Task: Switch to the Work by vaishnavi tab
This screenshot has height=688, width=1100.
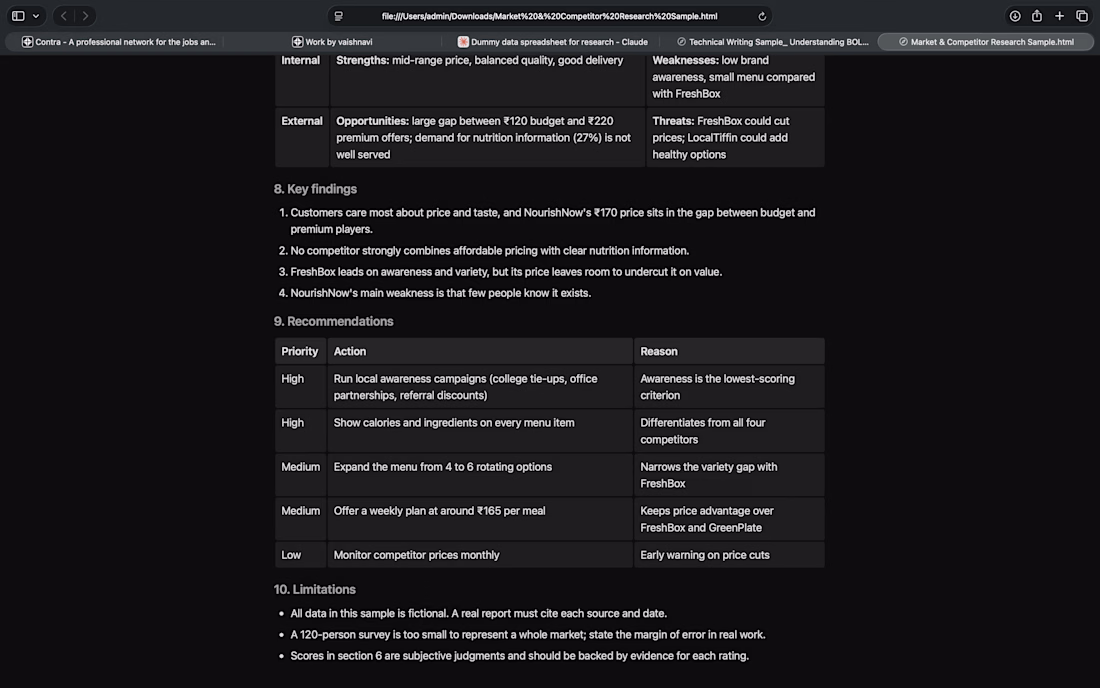Action: point(333,42)
